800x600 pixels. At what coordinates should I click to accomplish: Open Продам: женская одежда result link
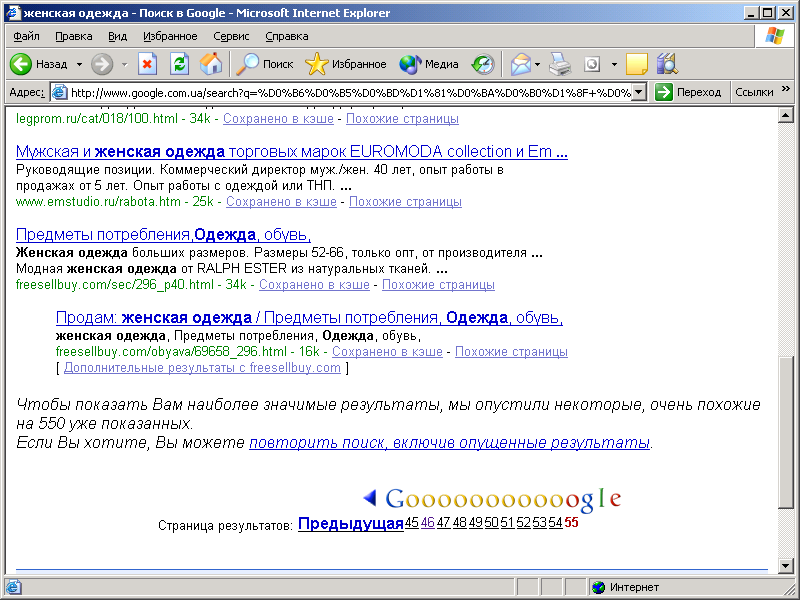click(309, 317)
